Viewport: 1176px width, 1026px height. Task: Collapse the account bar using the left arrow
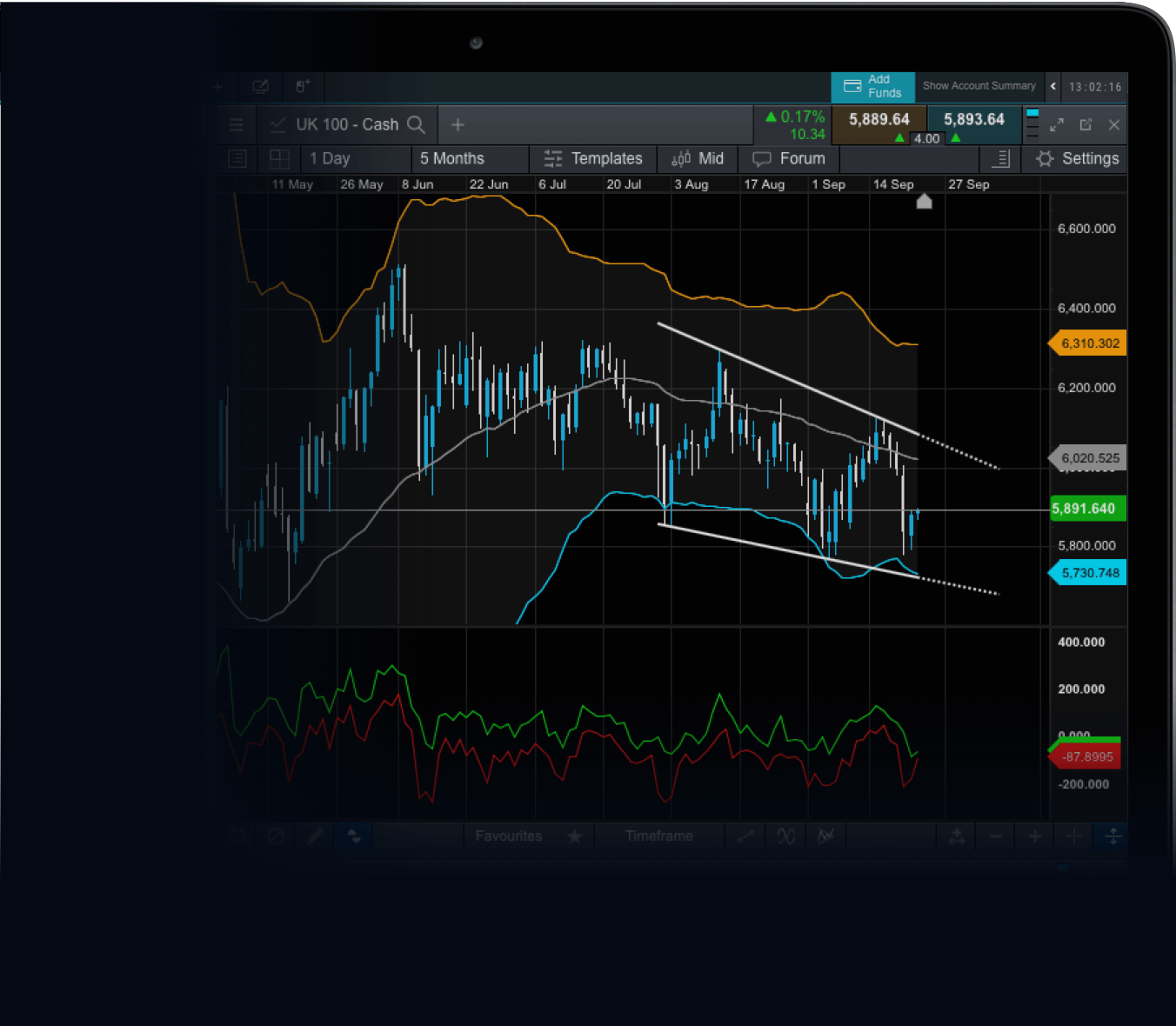1053,86
